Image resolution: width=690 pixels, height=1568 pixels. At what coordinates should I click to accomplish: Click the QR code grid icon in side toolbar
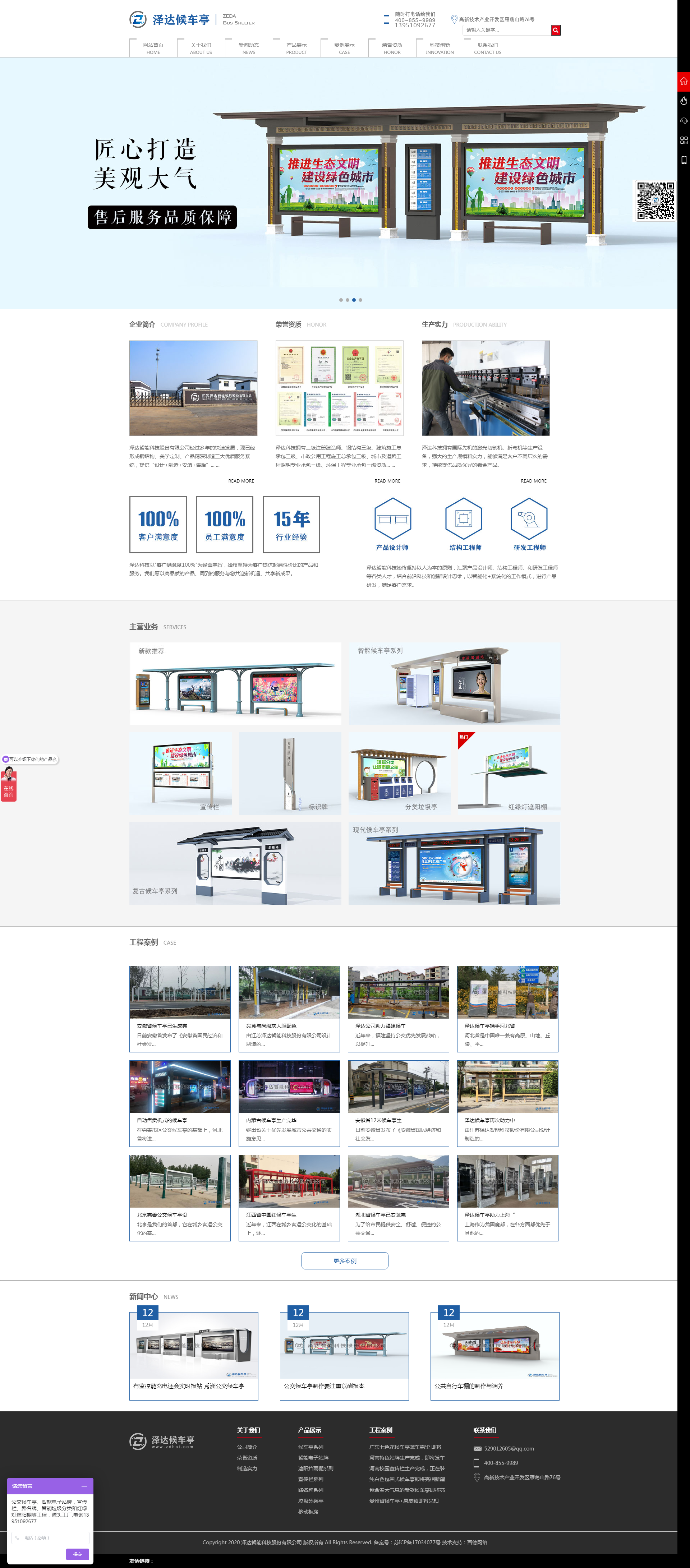(683, 140)
